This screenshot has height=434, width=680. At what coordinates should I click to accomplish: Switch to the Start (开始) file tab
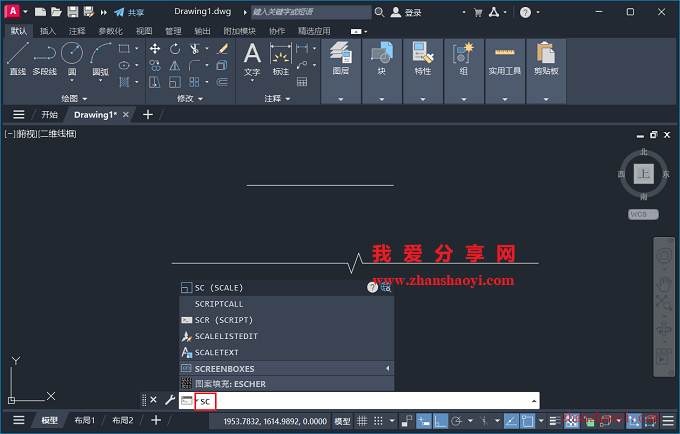tap(49, 114)
